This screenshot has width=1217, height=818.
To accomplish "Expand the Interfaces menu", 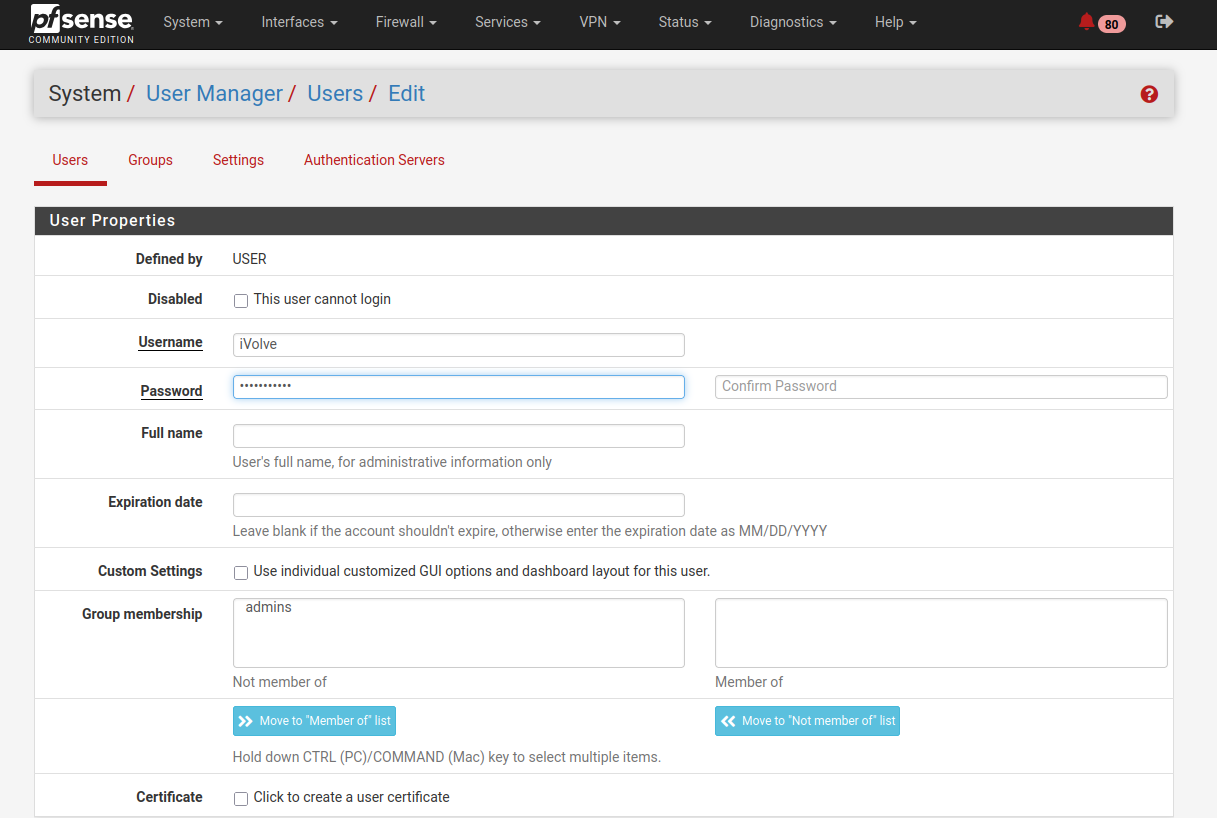I will click(x=299, y=22).
